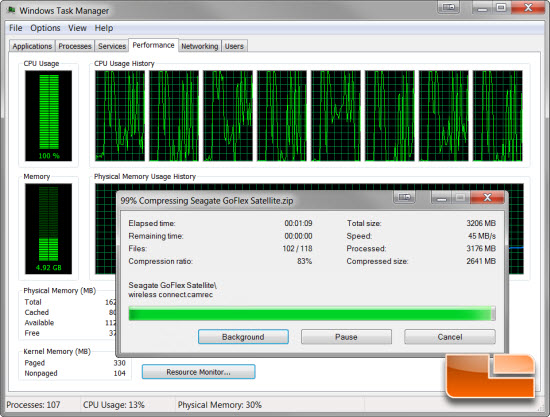Open the View menu
Viewport: 550px width, 417px height.
tap(77, 28)
